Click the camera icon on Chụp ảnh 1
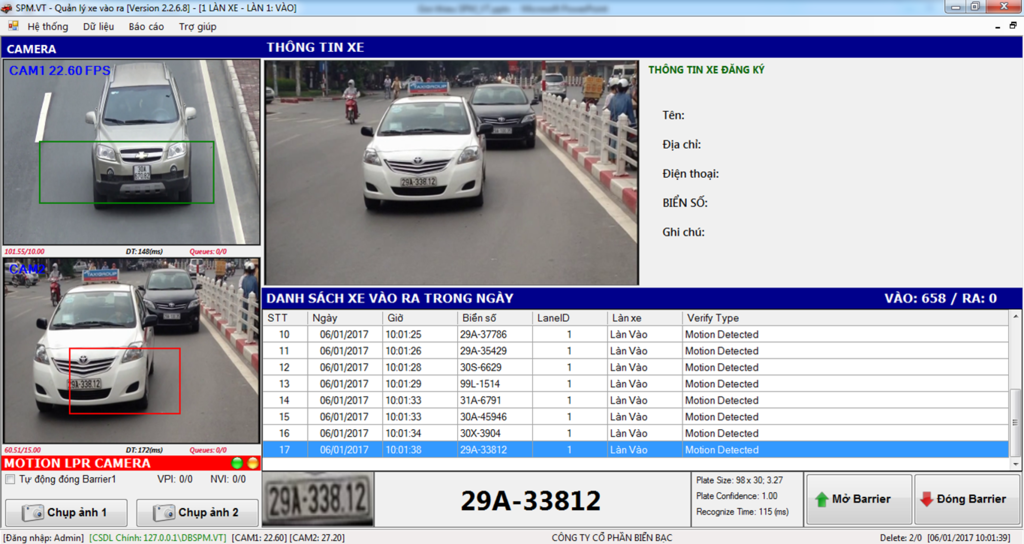 coord(33,513)
